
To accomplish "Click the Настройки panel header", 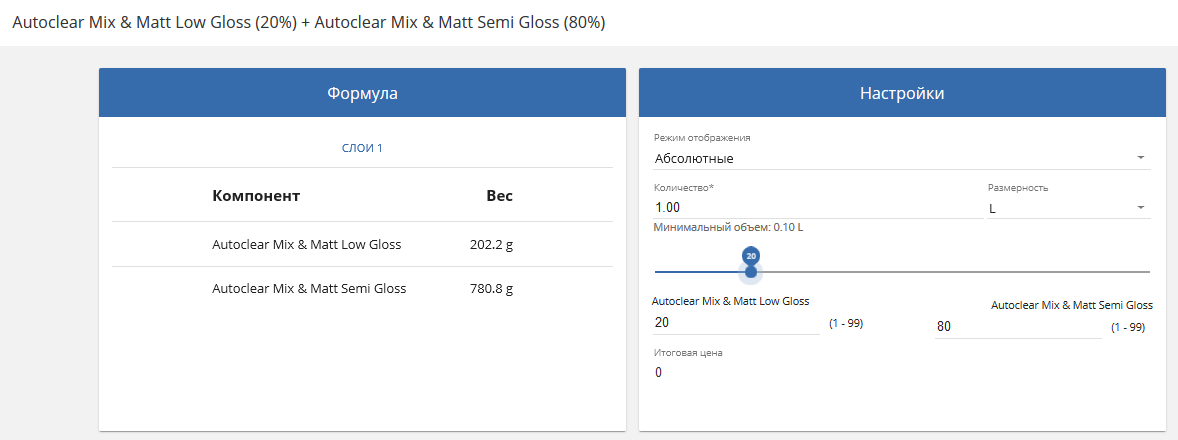I will (902, 93).
